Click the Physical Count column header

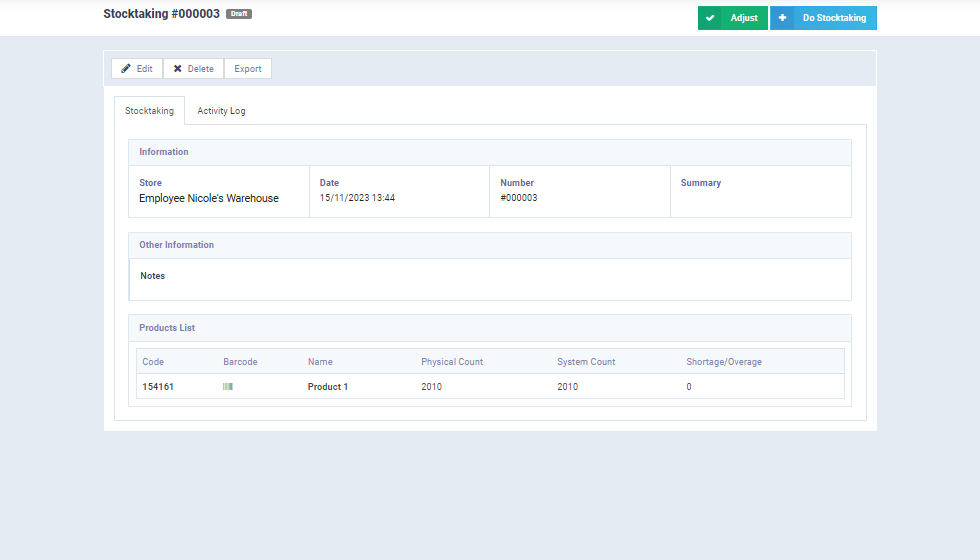click(452, 362)
